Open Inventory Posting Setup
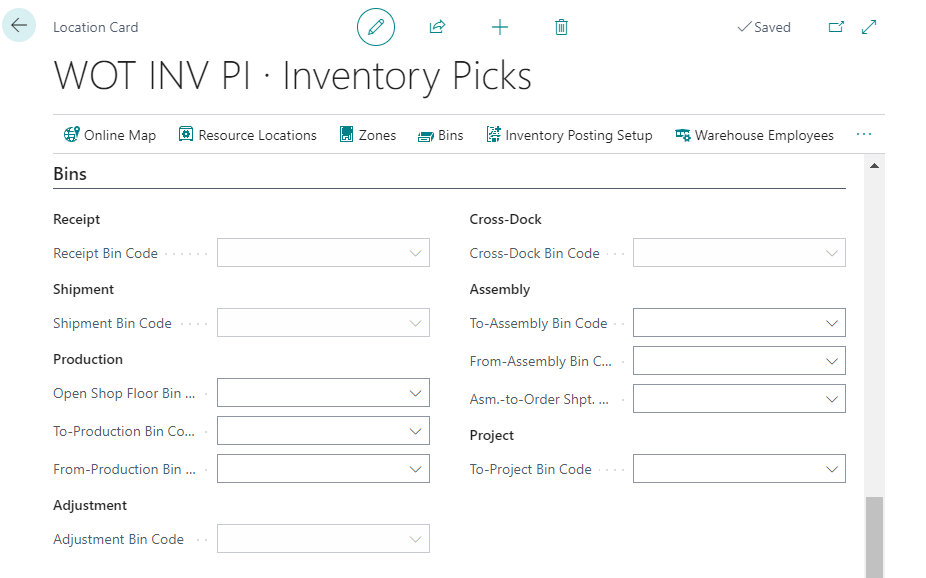This screenshot has width=926, height=578. point(569,135)
